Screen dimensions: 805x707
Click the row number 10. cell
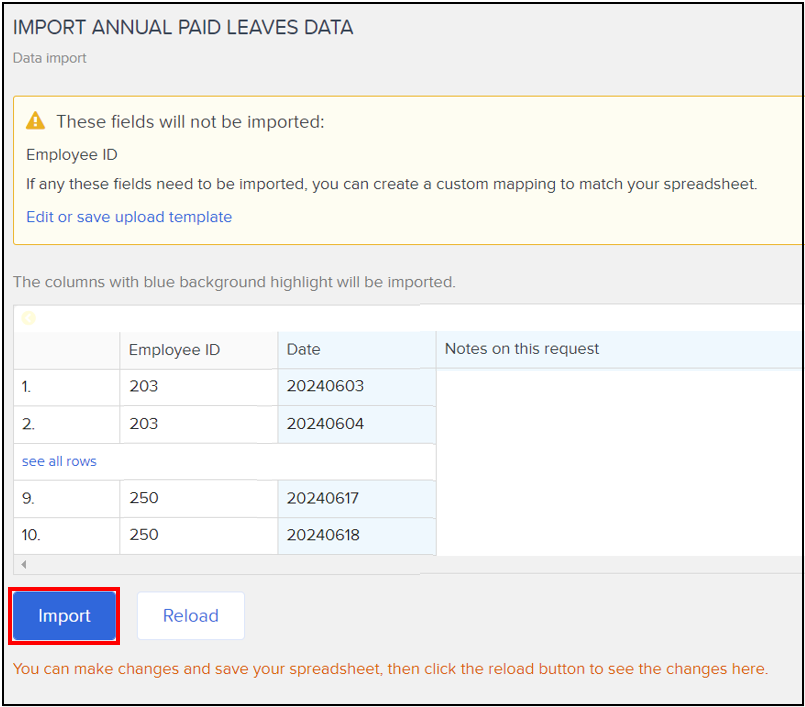coord(67,536)
